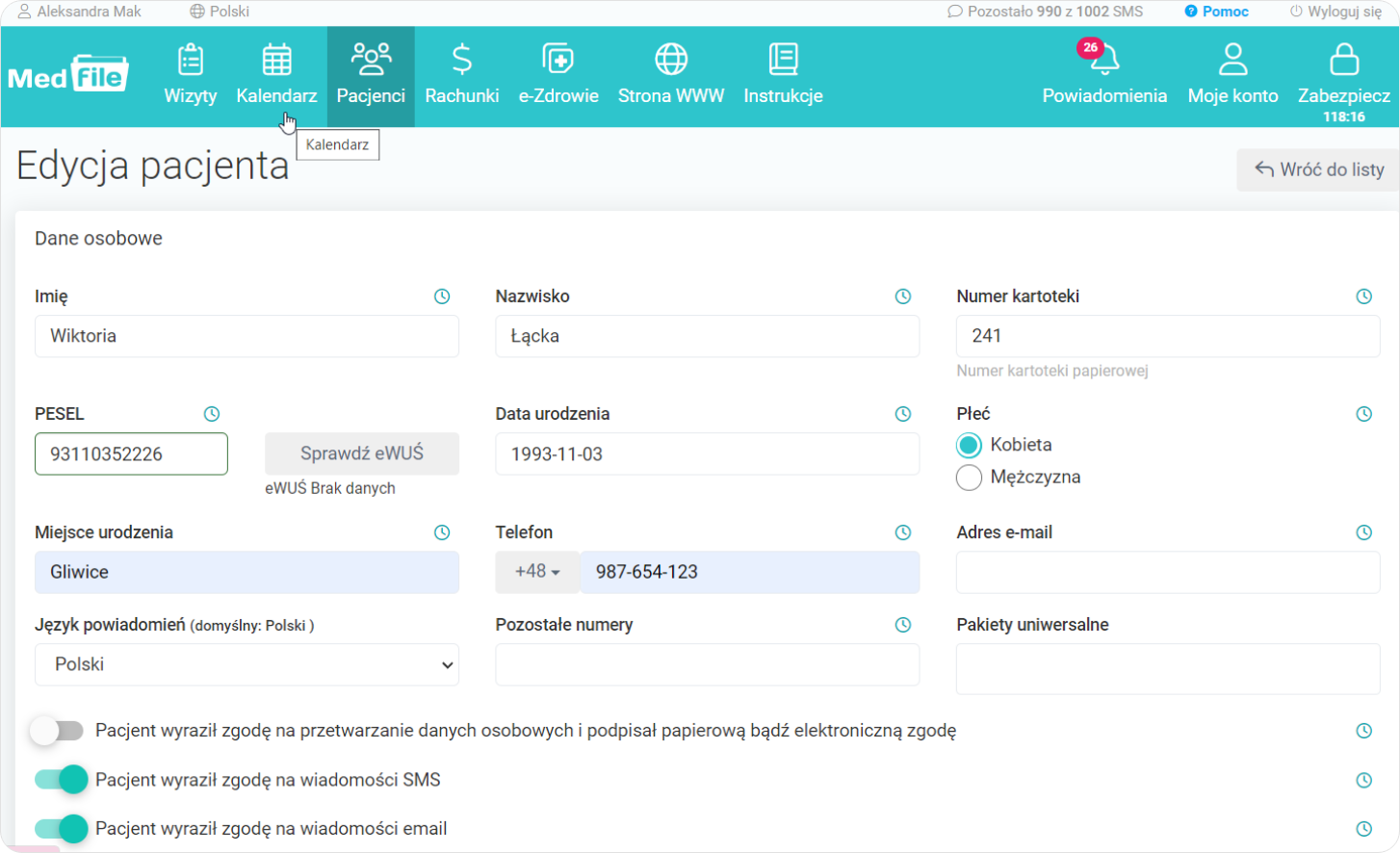Open the e-Zdrowie medical icon
Viewport: 1400px width, 853px height.
(558, 60)
